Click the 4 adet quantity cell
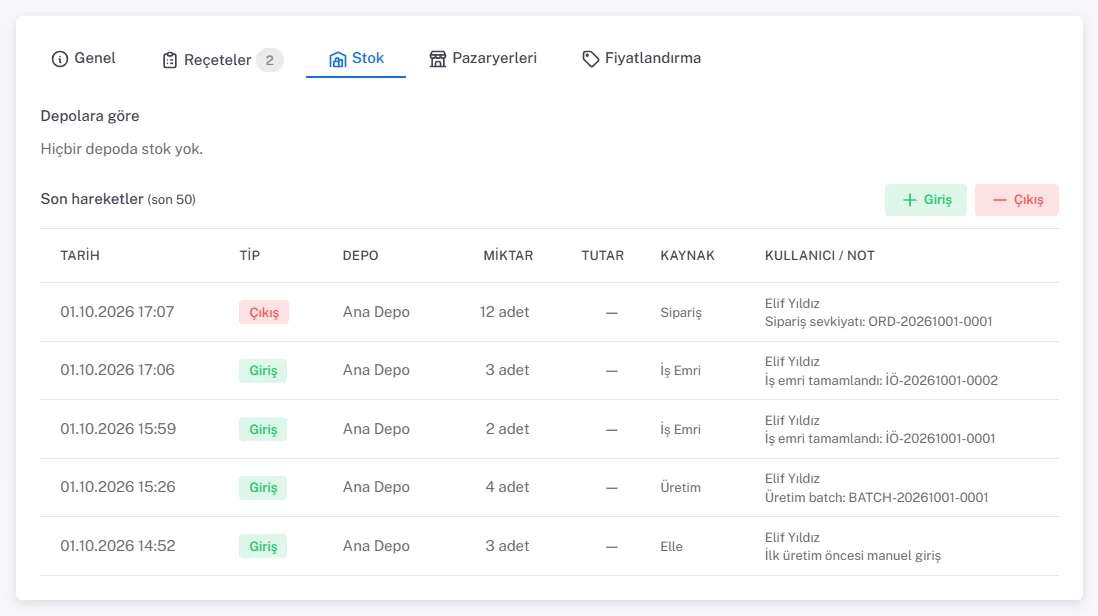 coord(508,487)
